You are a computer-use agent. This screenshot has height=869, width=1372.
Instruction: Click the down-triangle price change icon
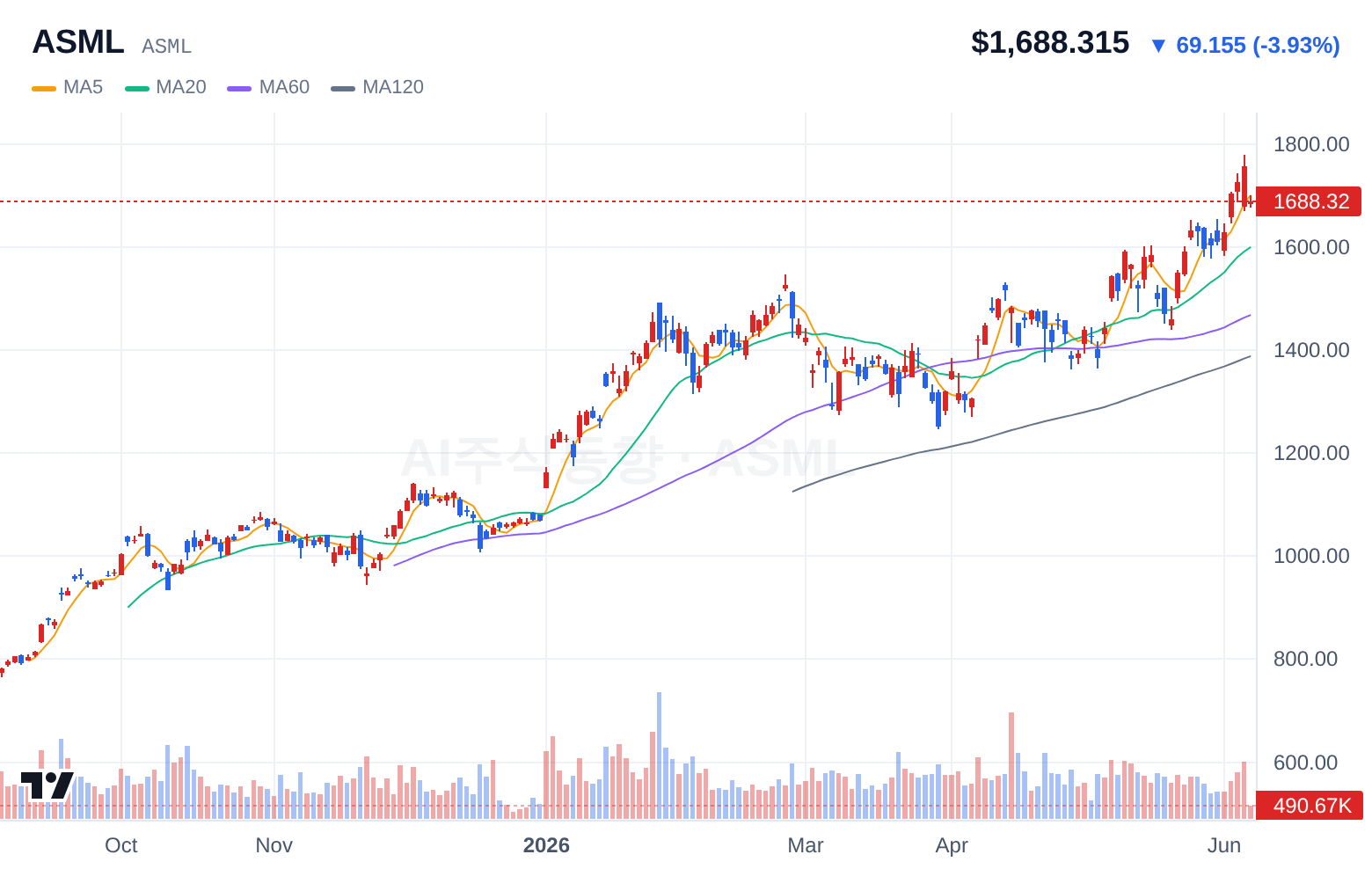point(1158,46)
